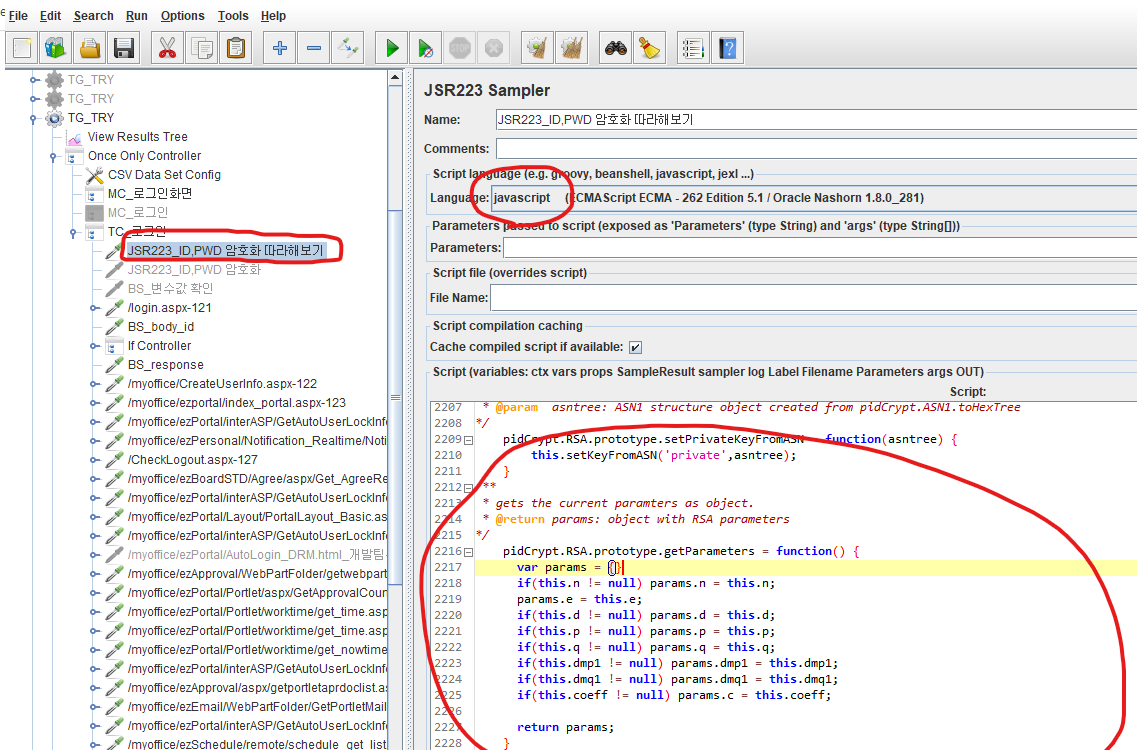Image resolution: width=1137 pixels, height=750 pixels.
Task: Select BS_변수값 확인 tree item
Action: (170, 289)
